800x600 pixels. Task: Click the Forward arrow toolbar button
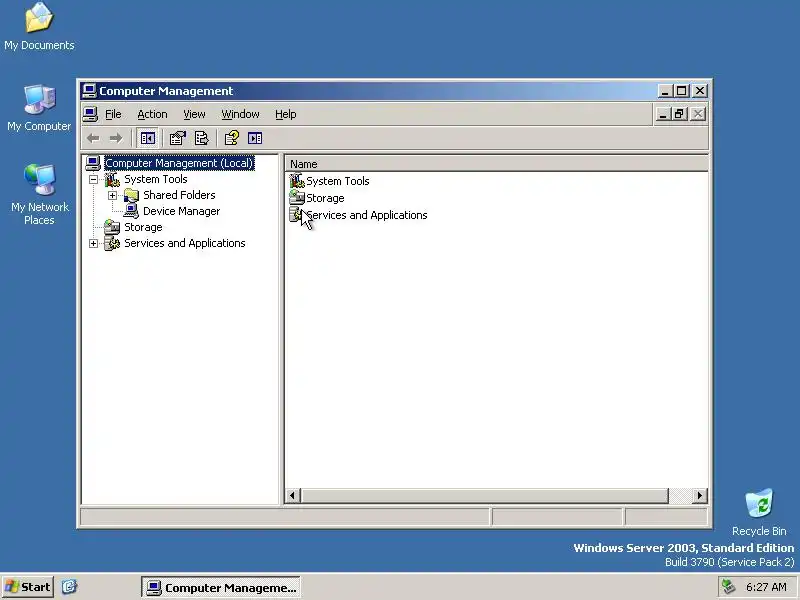(x=116, y=138)
